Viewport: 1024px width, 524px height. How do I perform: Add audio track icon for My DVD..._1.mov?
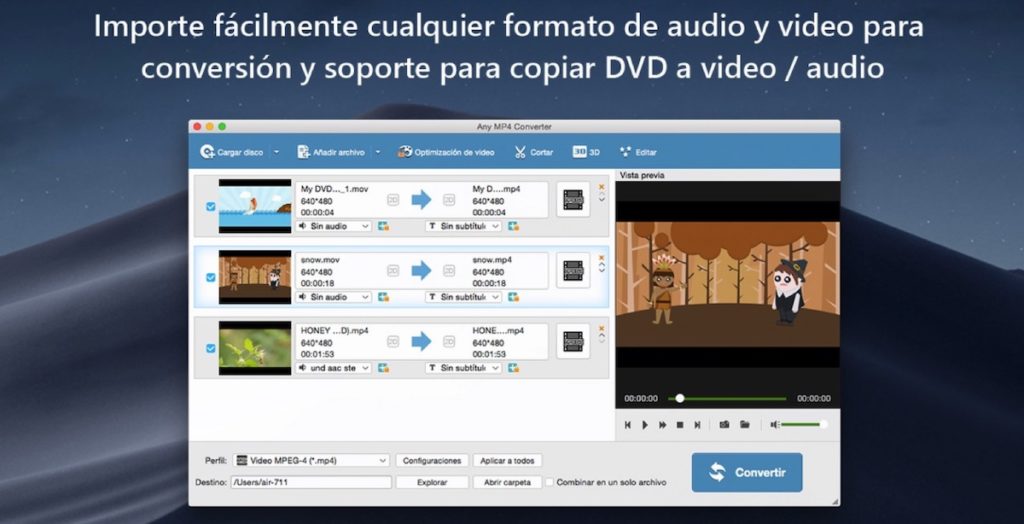pos(383,226)
